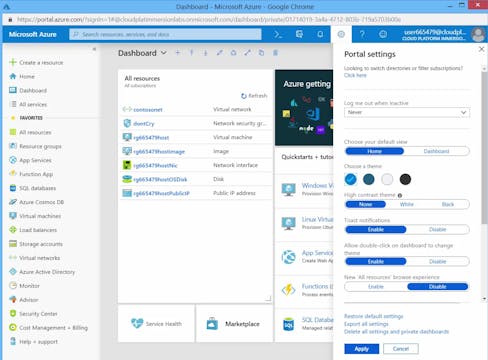Open the Marketplace tile
488x360 pixels.
[235, 324]
